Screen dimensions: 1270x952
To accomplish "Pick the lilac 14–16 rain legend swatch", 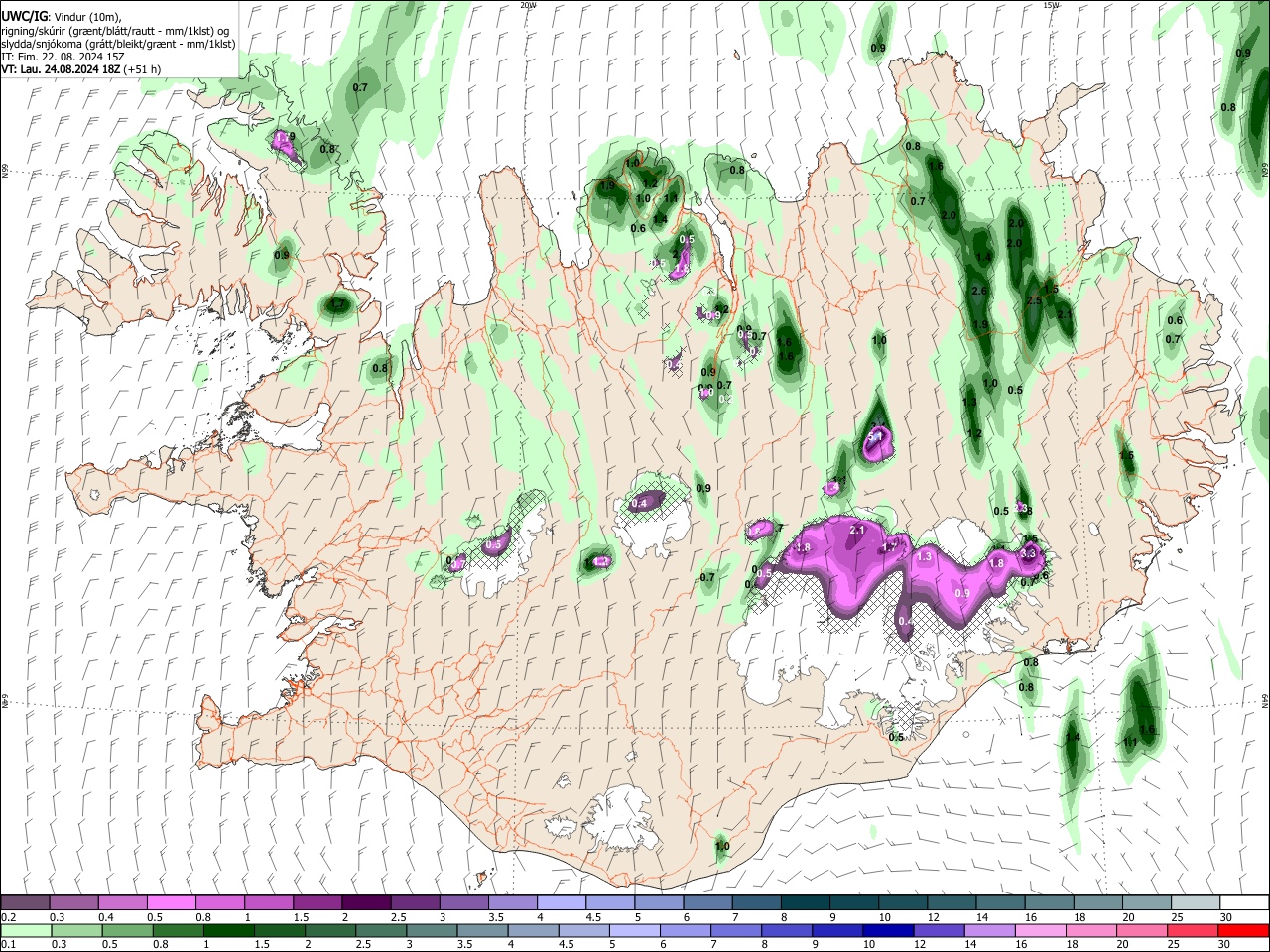I will coord(990,930).
